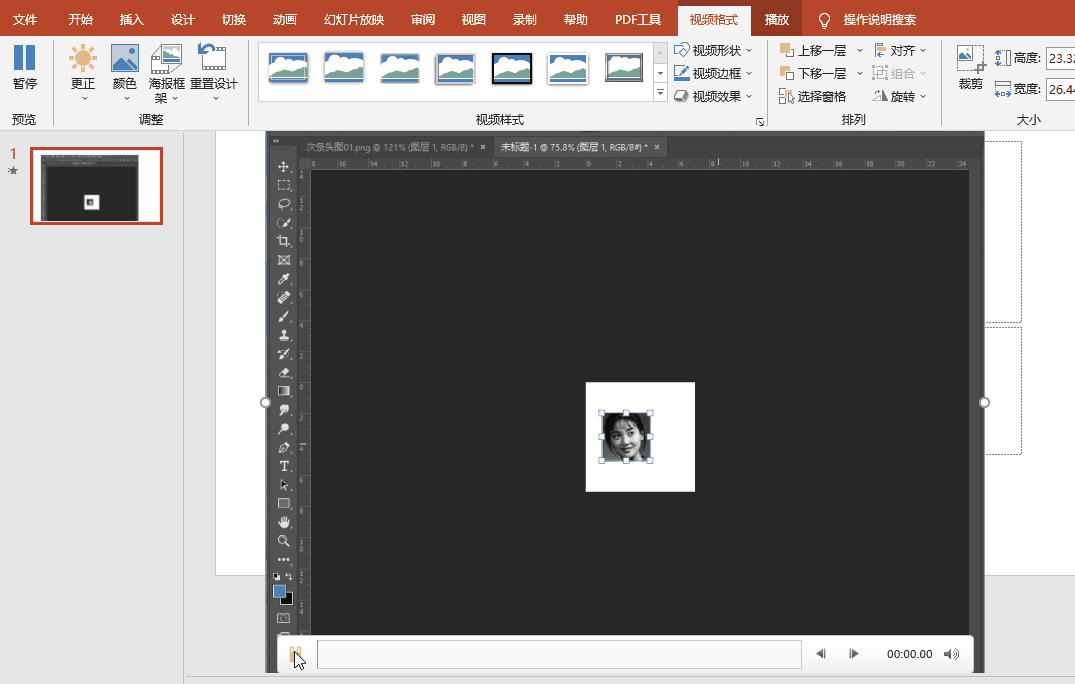Switch to the 动画 animations tab

[285, 19]
